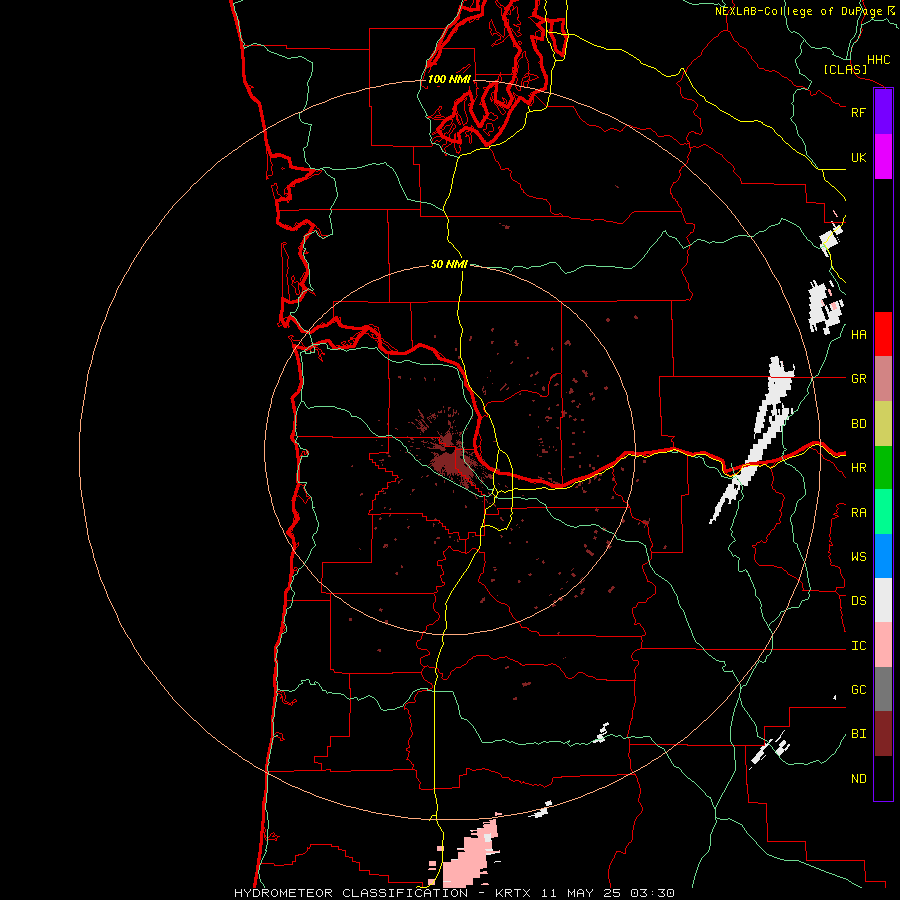Click the RF purple legend swatch
Screen dimensions: 900x900
pos(883,112)
